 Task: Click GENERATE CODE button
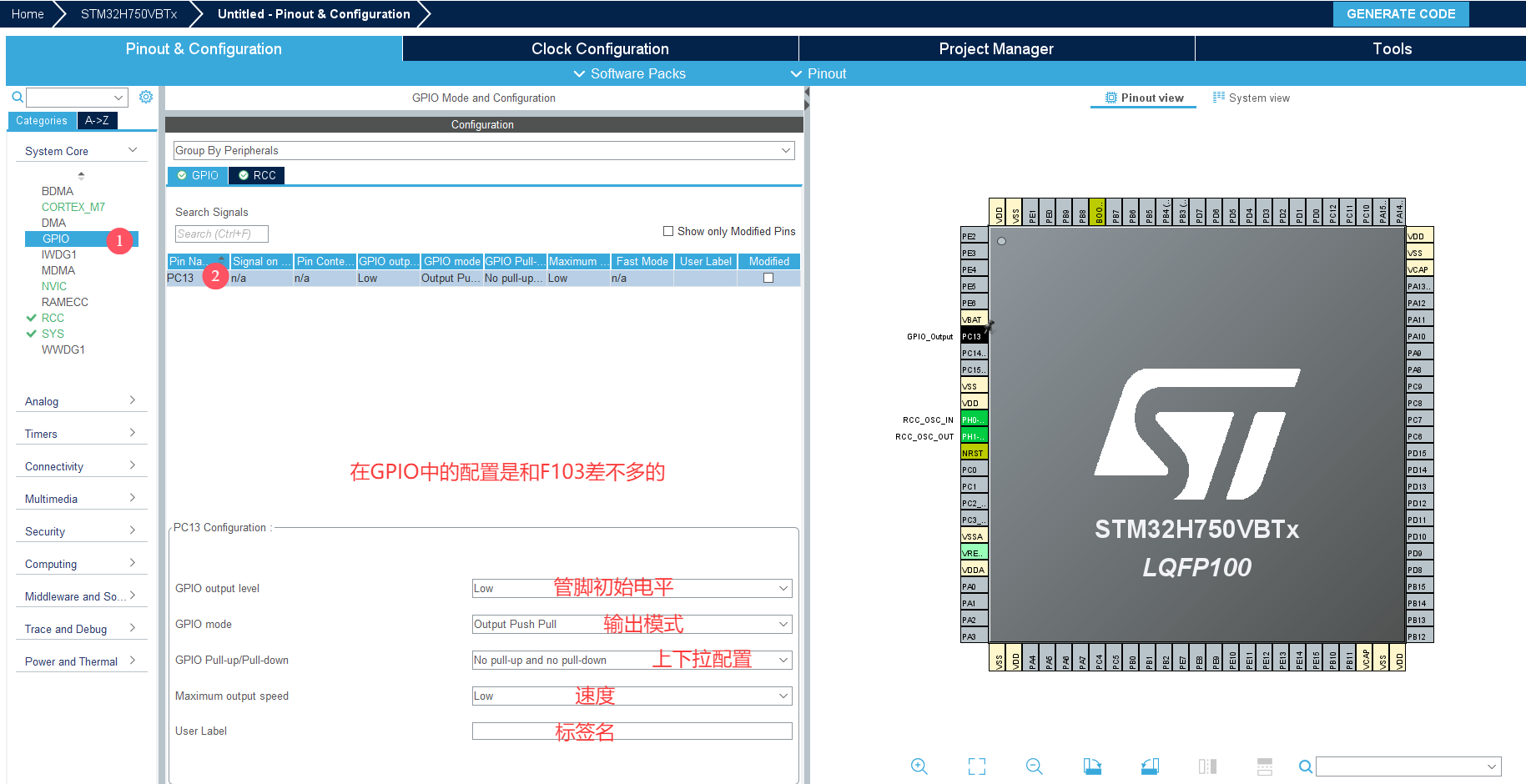[1401, 14]
